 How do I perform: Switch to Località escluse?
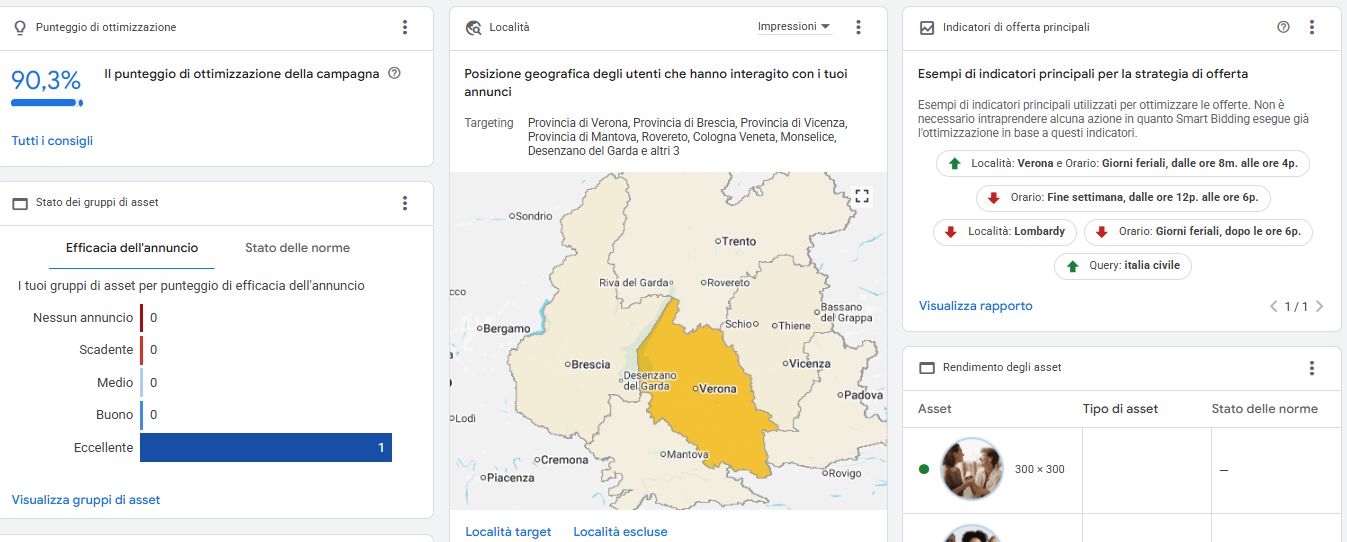[x=620, y=532]
